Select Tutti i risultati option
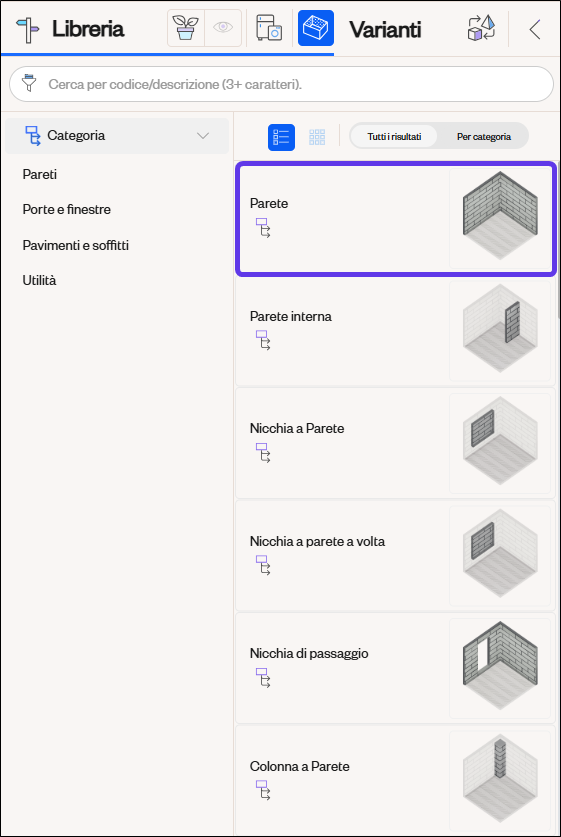 tap(394, 137)
